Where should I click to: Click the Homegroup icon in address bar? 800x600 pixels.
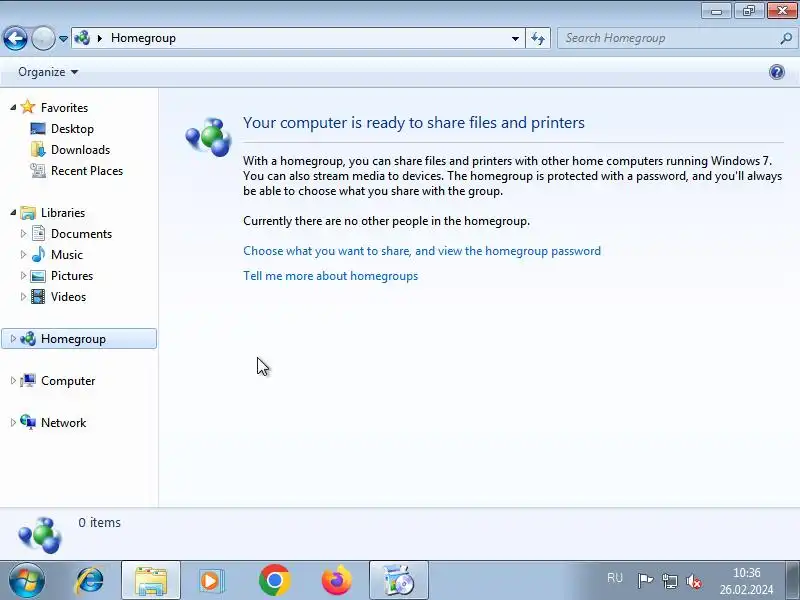click(82, 38)
